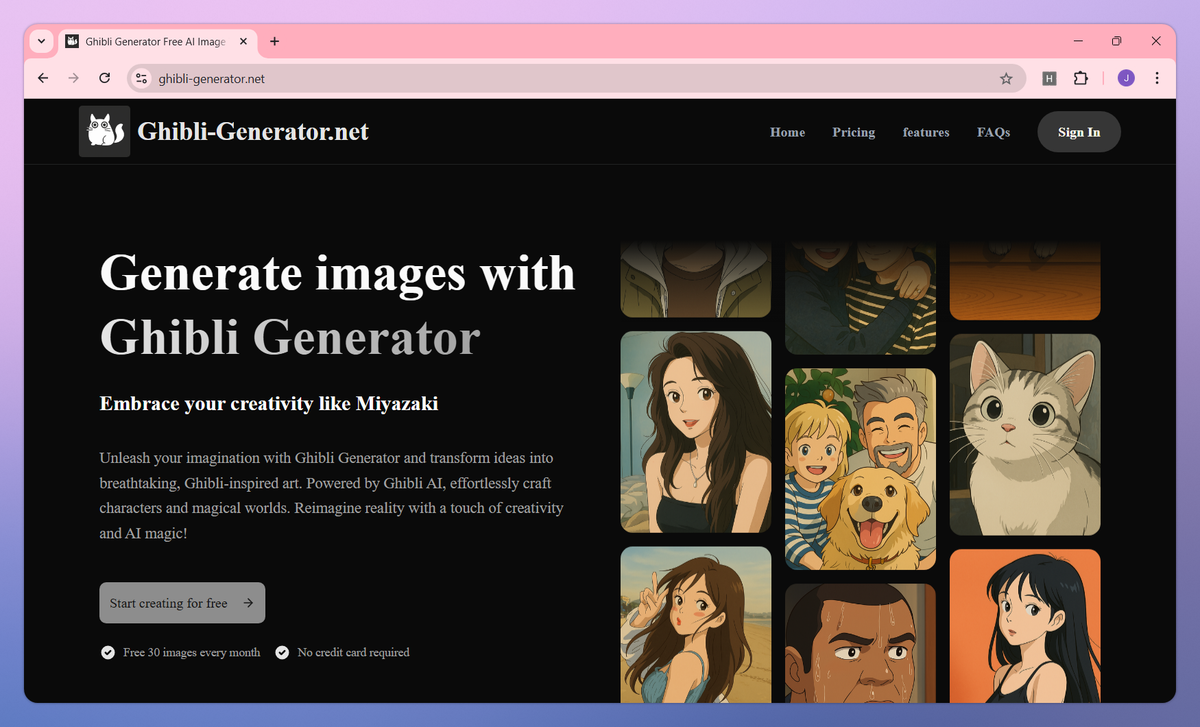Open the Pricing nav link
The width and height of the screenshot is (1200, 727).
[853, 132]
